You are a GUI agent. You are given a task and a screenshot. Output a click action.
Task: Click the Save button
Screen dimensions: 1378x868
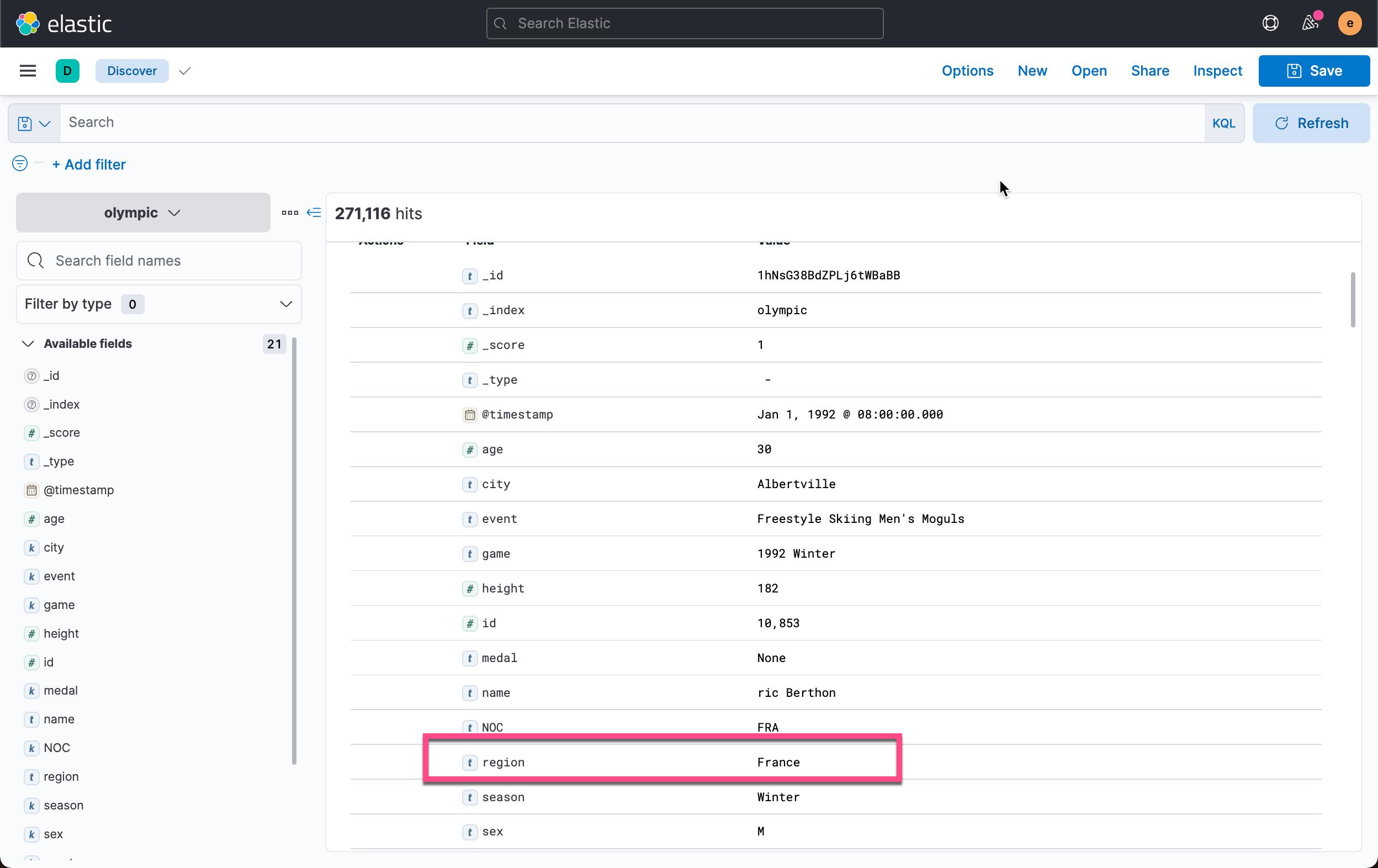point(1313,71)
